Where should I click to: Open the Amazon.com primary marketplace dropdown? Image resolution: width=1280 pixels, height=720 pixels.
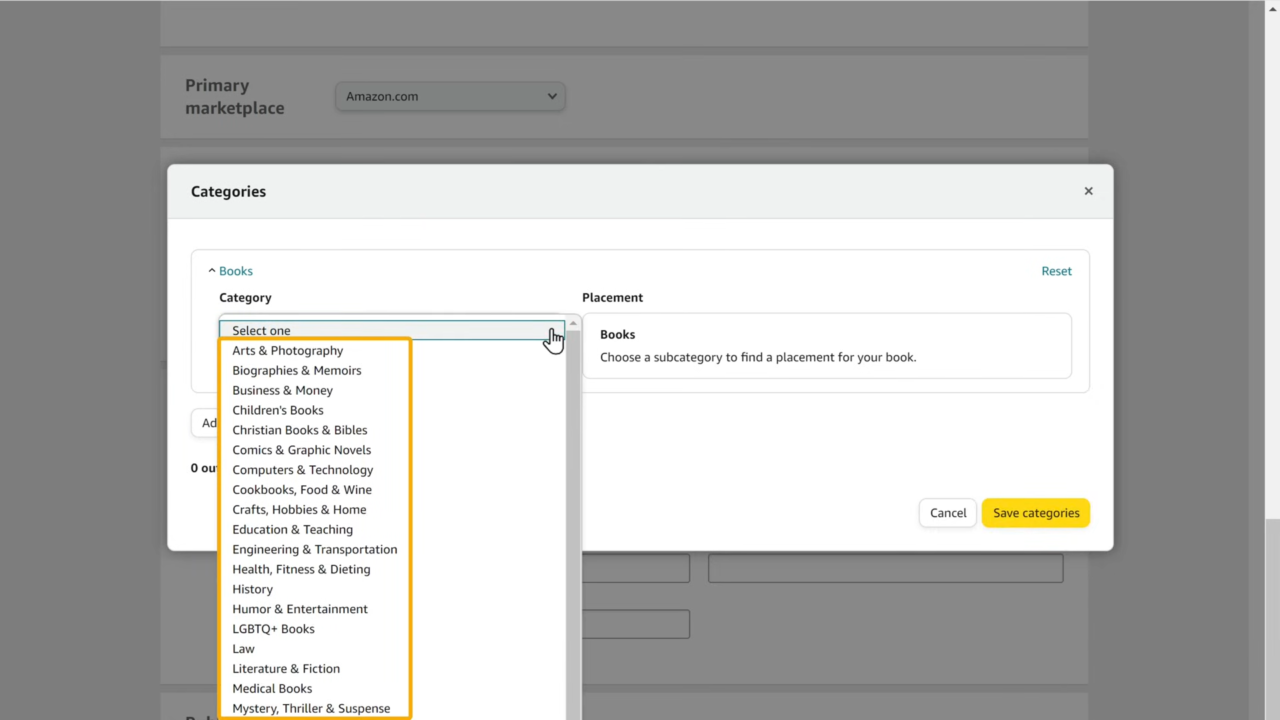(450, 96)
